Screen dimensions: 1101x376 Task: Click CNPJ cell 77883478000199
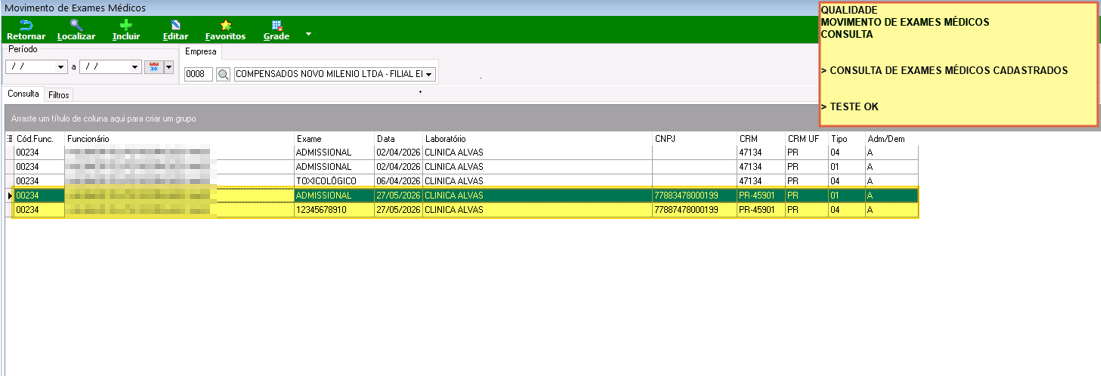pos(694,195)
